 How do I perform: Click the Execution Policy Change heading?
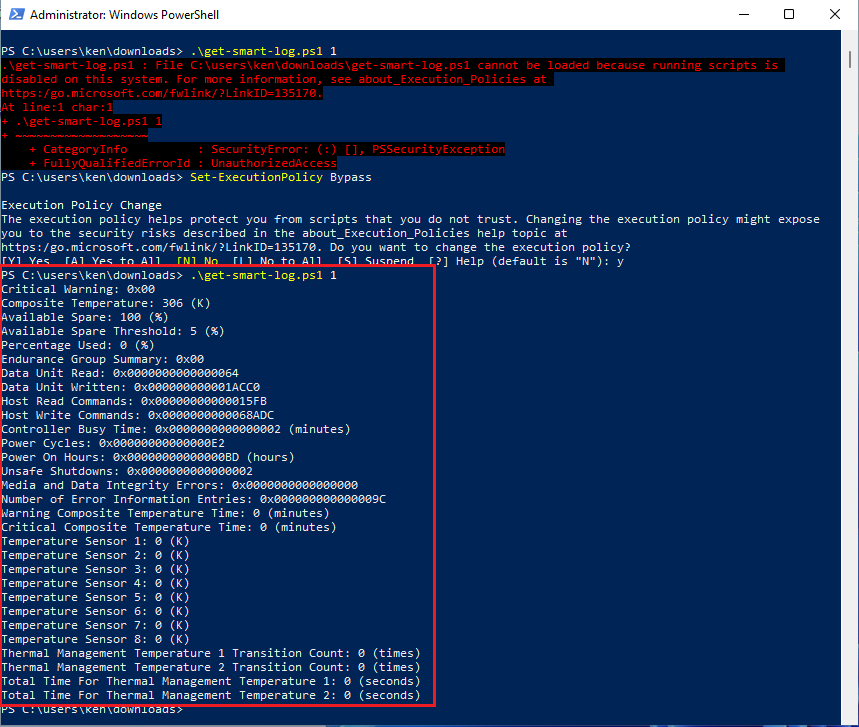click(x=80, y=204)
